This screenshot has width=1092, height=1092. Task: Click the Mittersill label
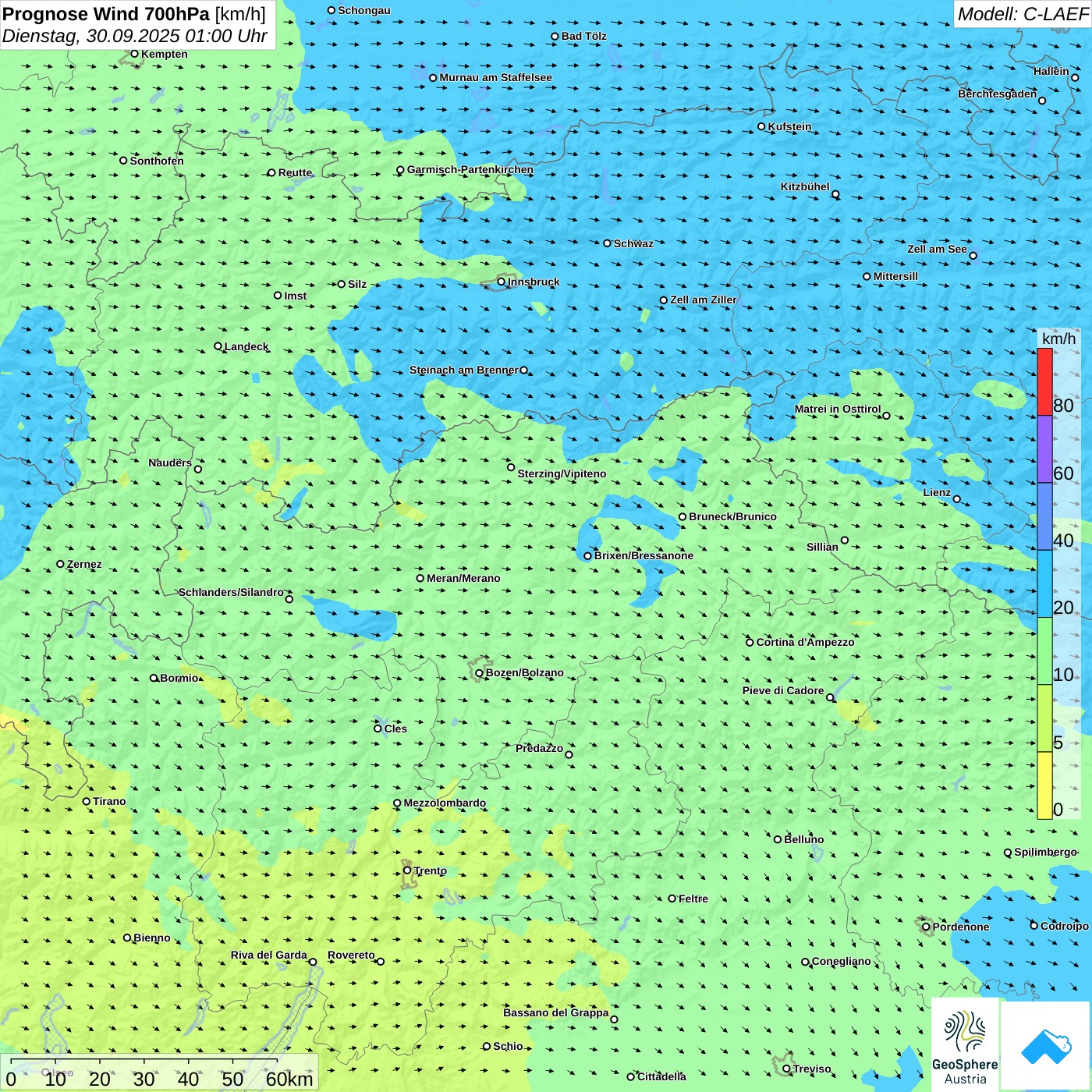point(895,276)
